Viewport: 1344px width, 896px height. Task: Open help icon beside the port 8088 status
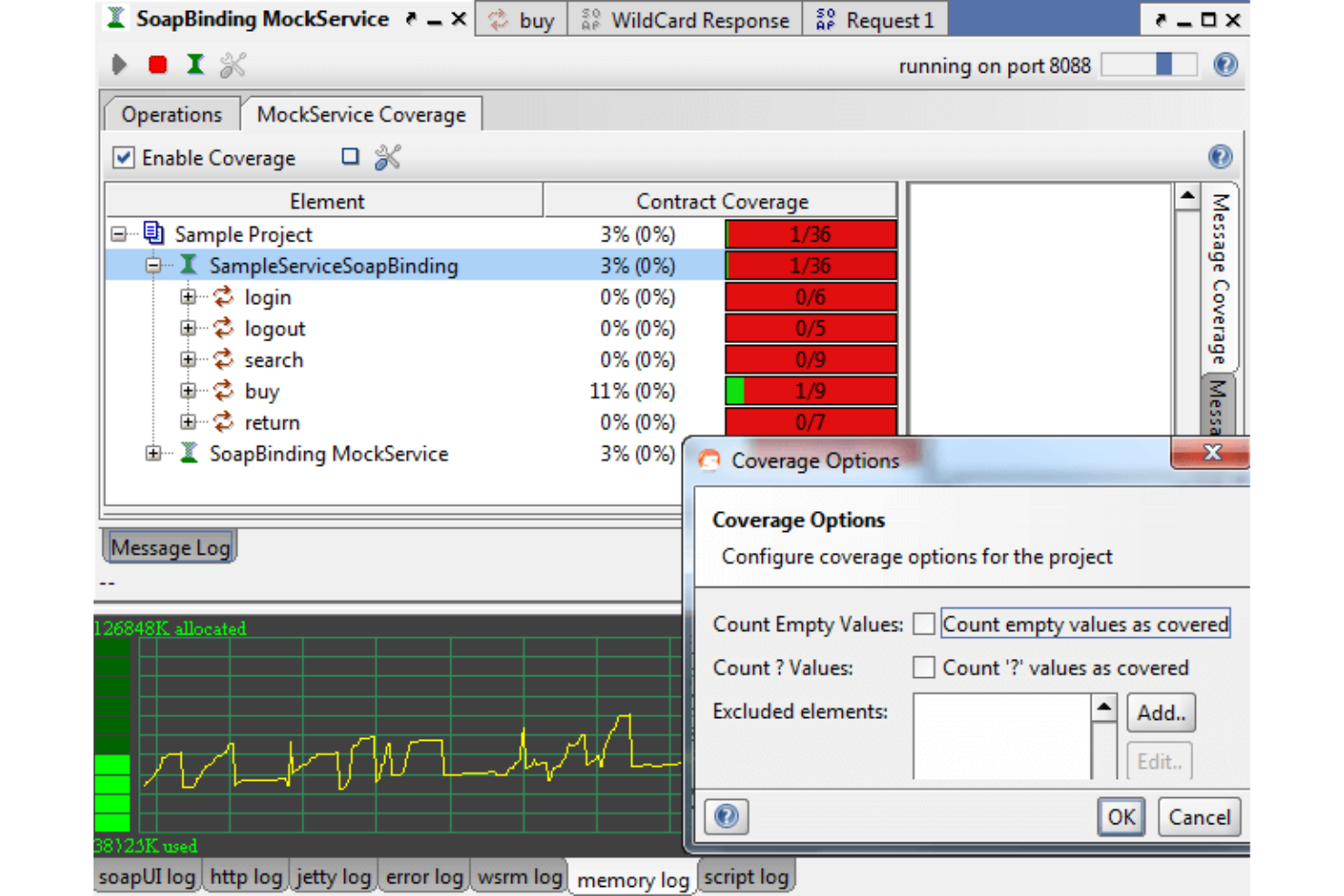click(1225, 64)
